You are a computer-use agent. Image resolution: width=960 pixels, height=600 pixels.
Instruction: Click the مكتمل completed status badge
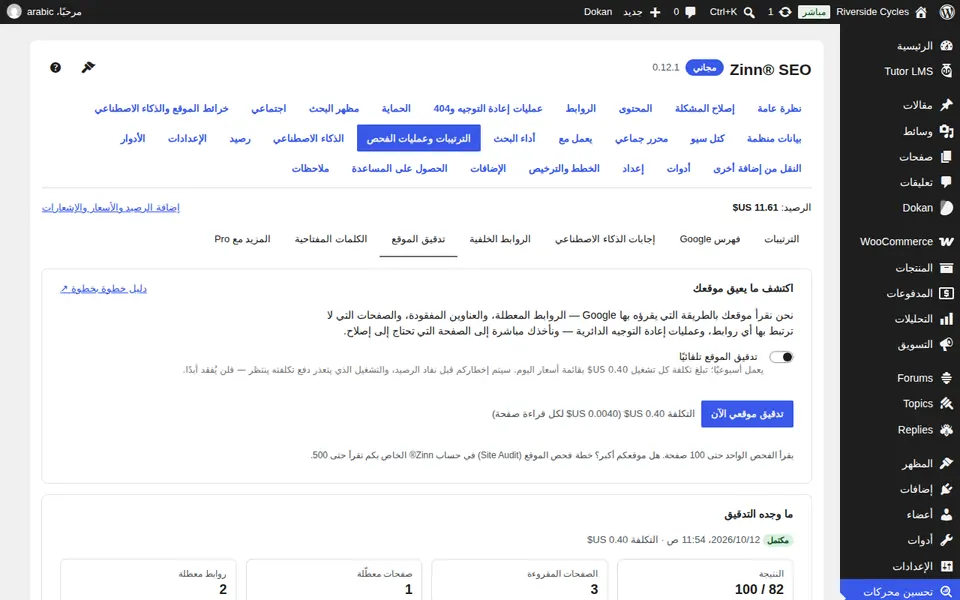tap(778, 540)
